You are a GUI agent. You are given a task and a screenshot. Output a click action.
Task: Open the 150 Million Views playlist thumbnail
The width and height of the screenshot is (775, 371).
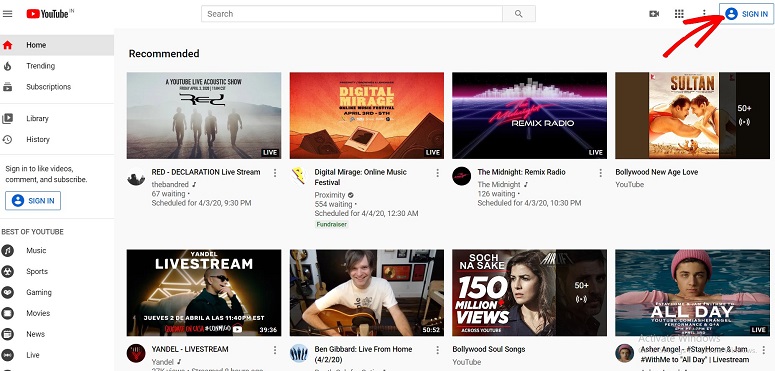point(529,292)
